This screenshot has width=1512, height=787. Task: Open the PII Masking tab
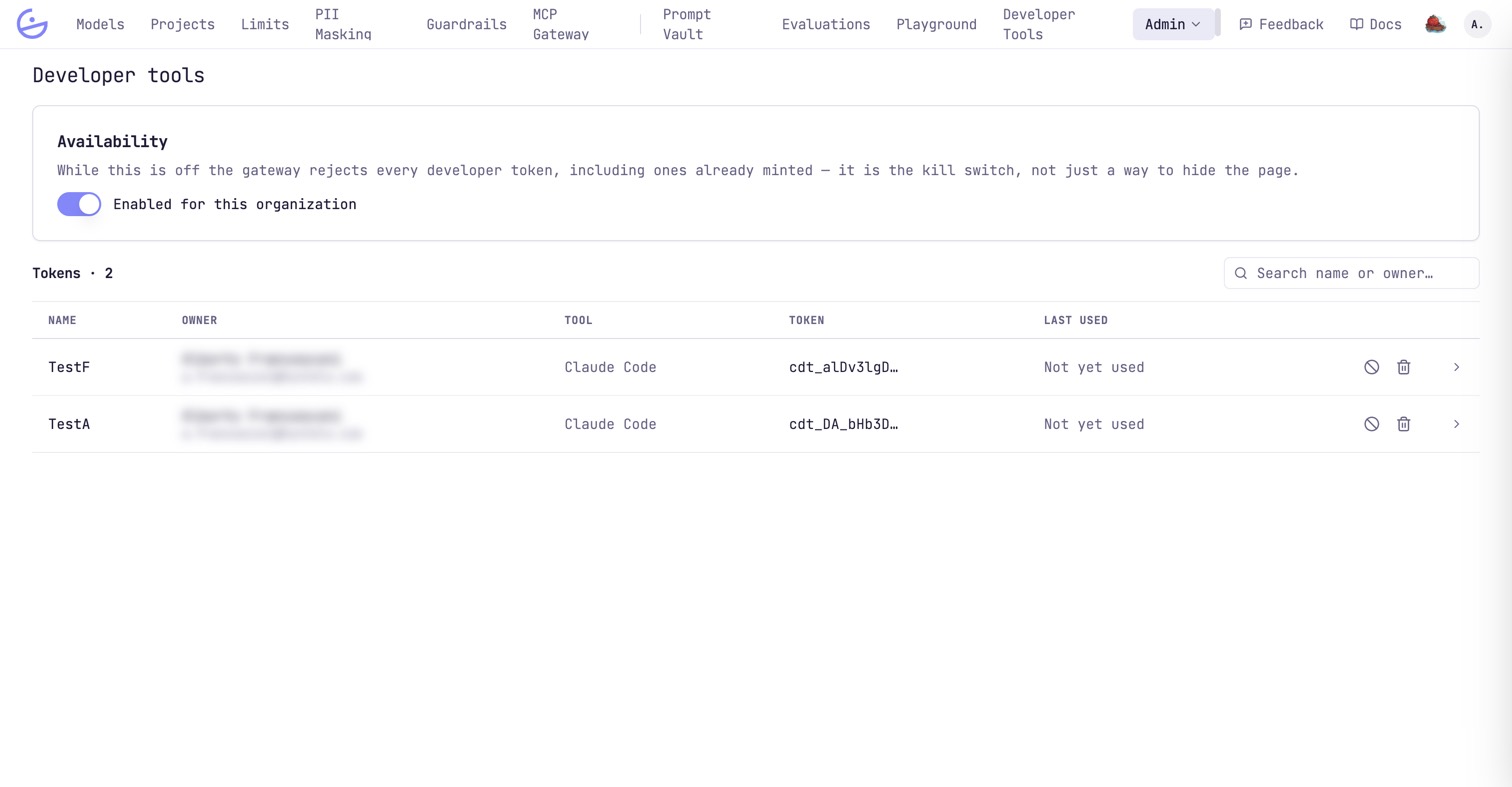pos(343,24)
